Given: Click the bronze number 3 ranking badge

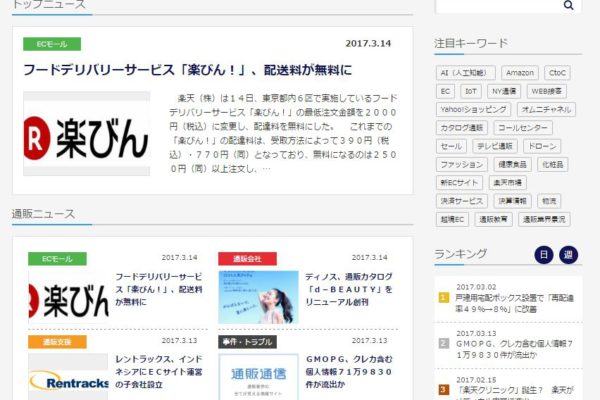Looking at the screenshot, I should tap(443, 390).
